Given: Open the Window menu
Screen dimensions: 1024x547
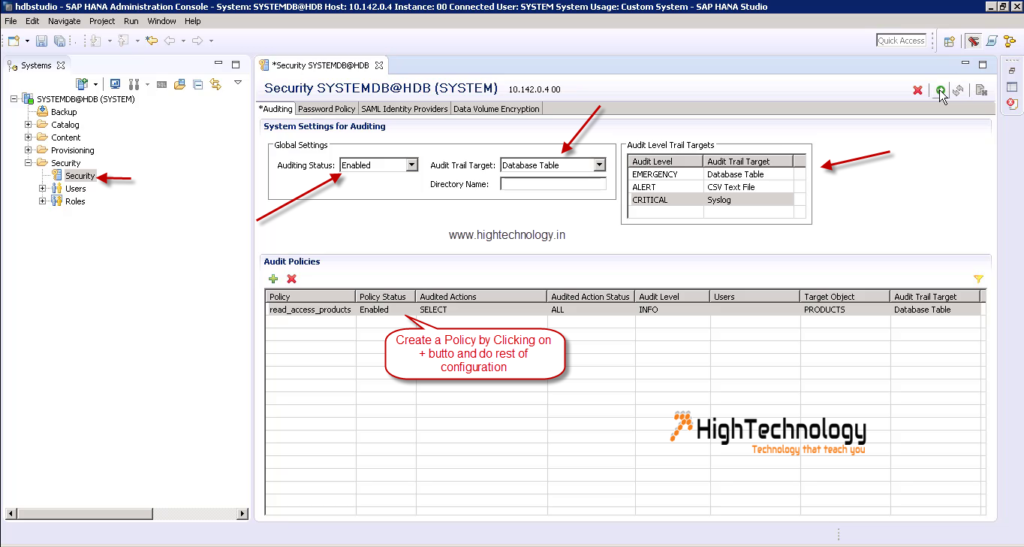Looking at the screenshot, I should (161, 21).
